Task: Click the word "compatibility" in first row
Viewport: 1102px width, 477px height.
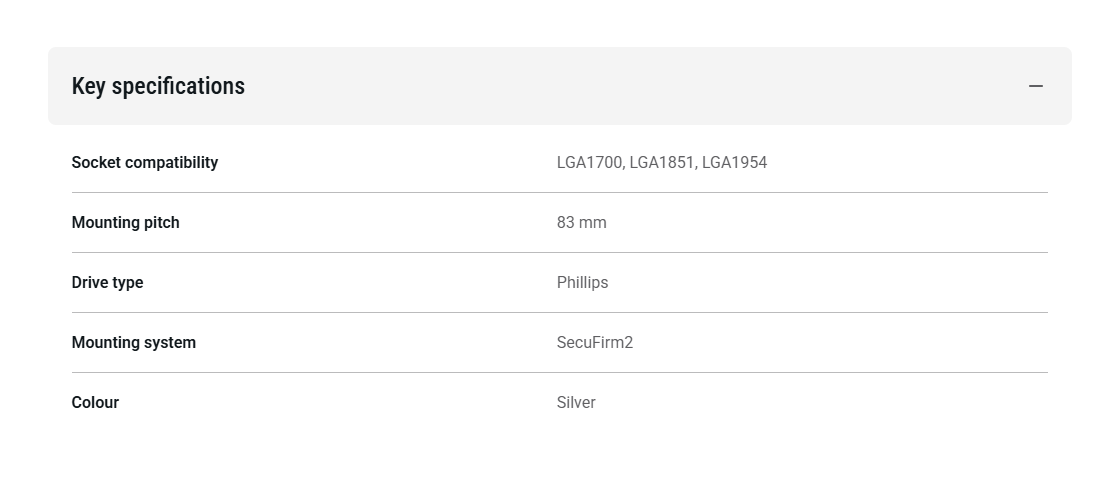Action: pyautogui.click(x=171, y=162)
